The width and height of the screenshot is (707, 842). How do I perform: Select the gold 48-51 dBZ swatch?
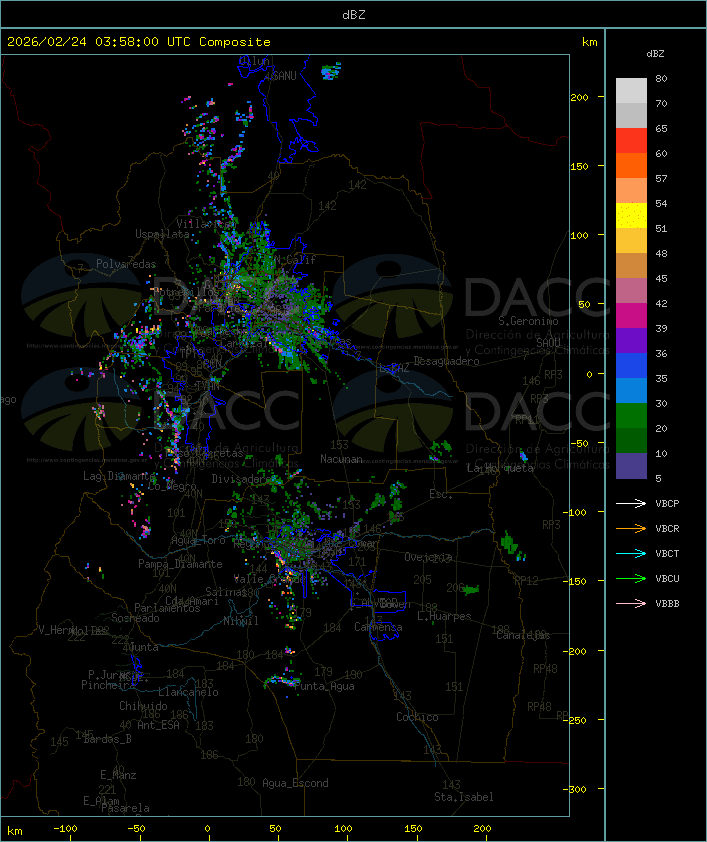point(631,241)
